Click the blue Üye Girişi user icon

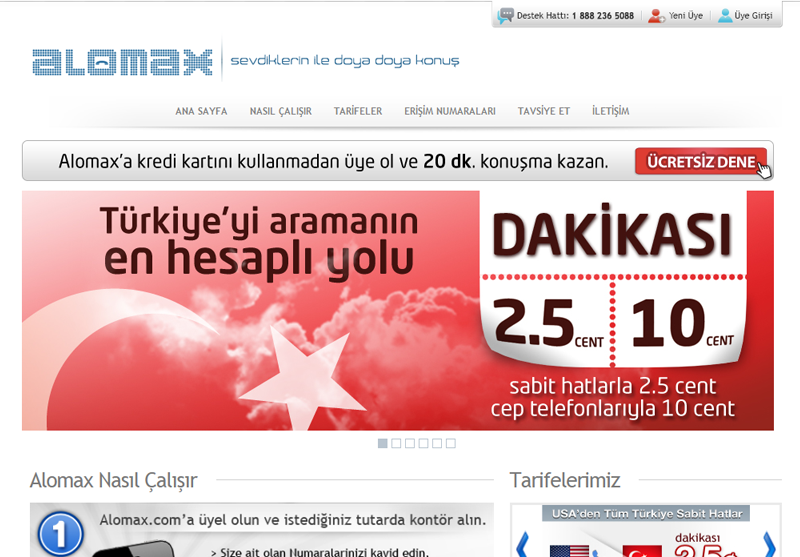click(x=725, y=16)
